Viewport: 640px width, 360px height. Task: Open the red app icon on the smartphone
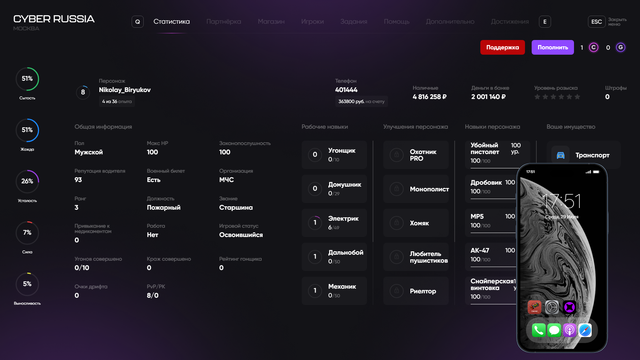[x=534, y=307]
